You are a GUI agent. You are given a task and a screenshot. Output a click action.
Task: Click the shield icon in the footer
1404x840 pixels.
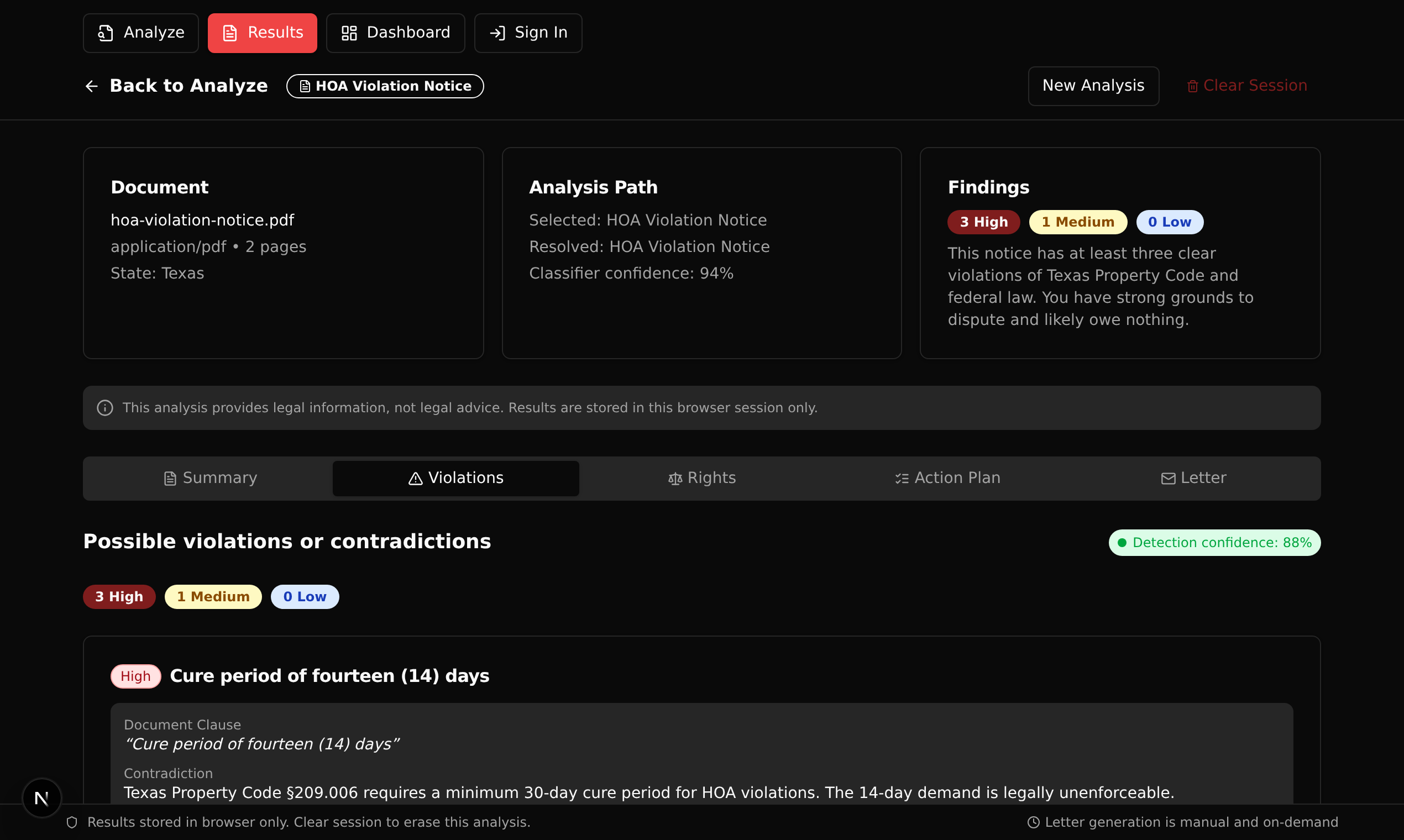pos(72,822)
